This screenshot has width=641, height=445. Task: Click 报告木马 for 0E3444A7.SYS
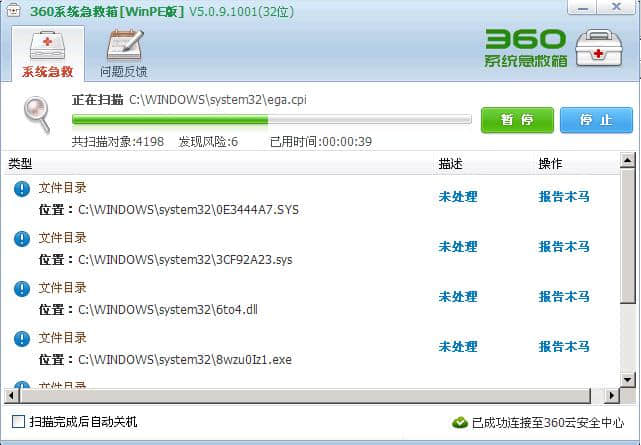[x=564, y=197]
